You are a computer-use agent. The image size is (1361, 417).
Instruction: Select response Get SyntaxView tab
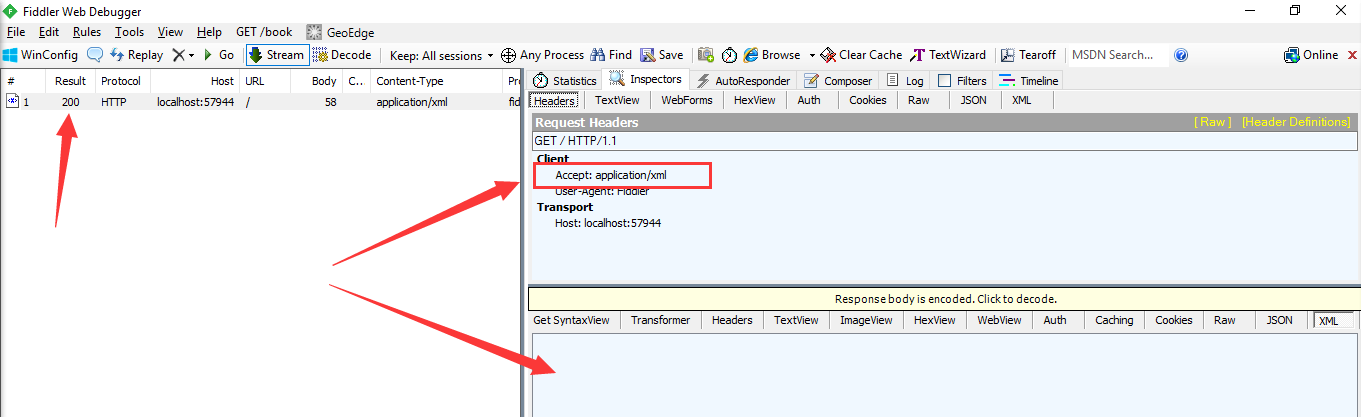(571, 320)
